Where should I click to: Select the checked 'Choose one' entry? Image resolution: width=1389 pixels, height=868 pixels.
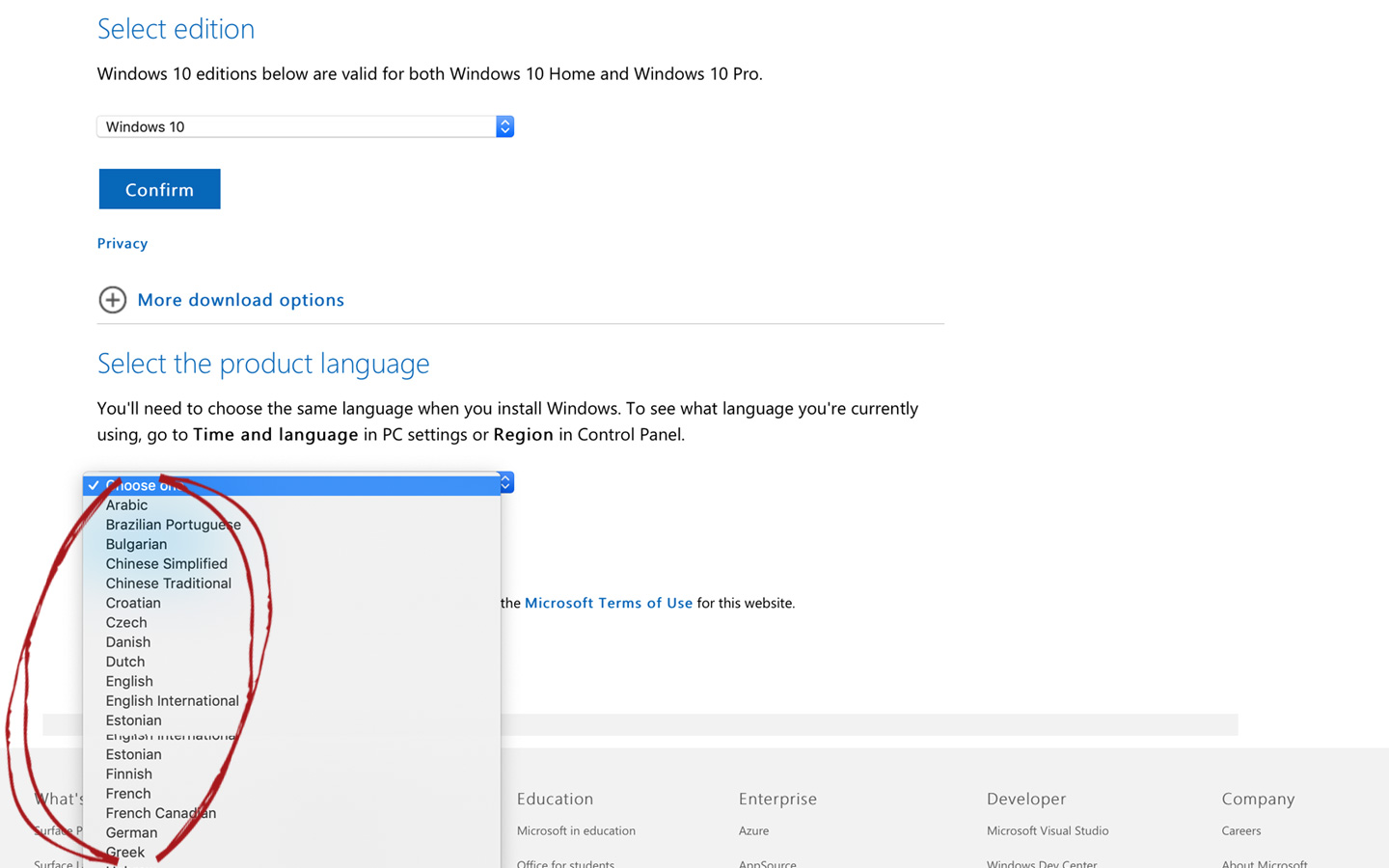click(291, 485)
